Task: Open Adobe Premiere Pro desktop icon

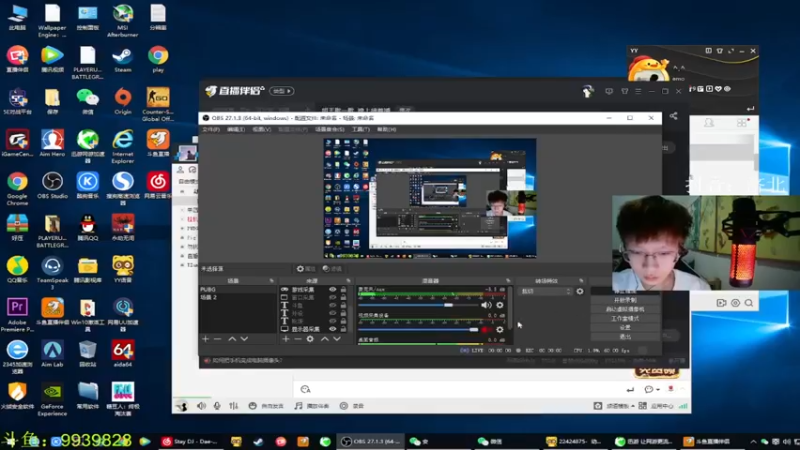Action: [17, 315]
